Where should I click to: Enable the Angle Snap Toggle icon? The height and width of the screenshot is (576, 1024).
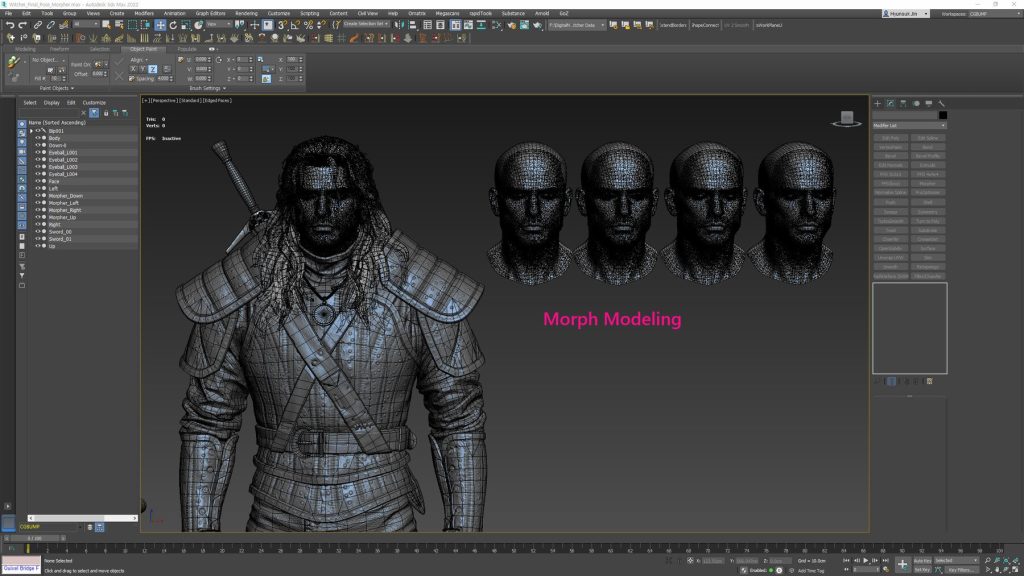pyautogui.click(x=295, y=25)
